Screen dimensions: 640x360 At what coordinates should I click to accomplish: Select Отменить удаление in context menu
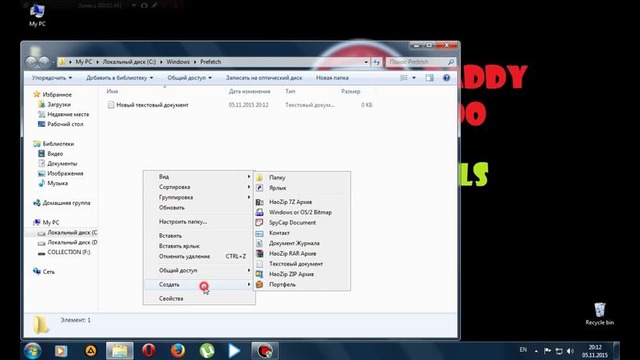click(x=199, y=256)
